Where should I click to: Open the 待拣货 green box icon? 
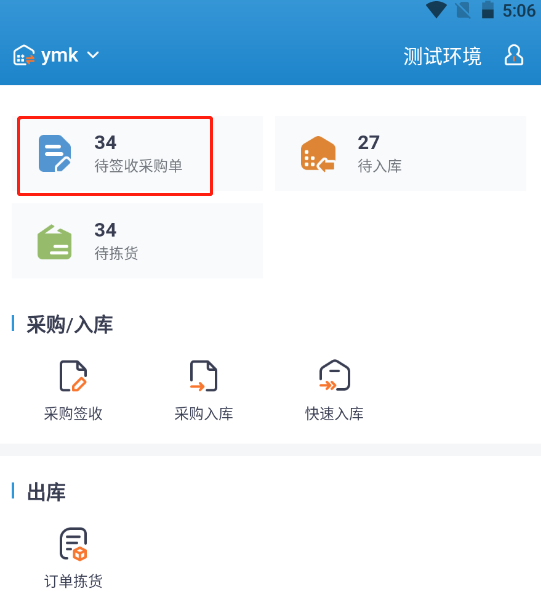(54, 242)
